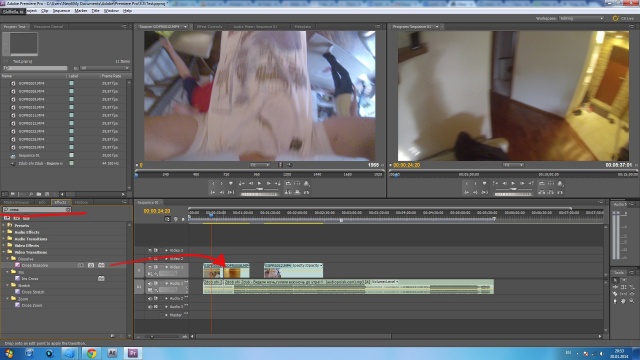This screenshot has width=640, height=360.
Task: Click accelerated effects filter icon in Effects panel
Action: pyautogui.click(x=7, y=218)
